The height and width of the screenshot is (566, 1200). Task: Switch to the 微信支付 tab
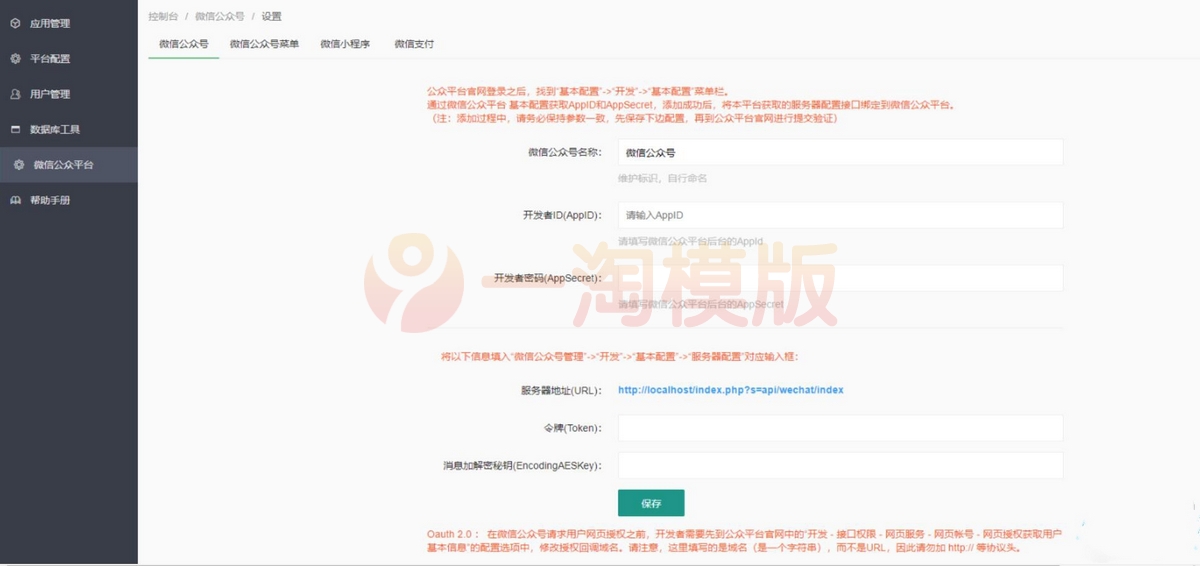[x=414, y=45]
